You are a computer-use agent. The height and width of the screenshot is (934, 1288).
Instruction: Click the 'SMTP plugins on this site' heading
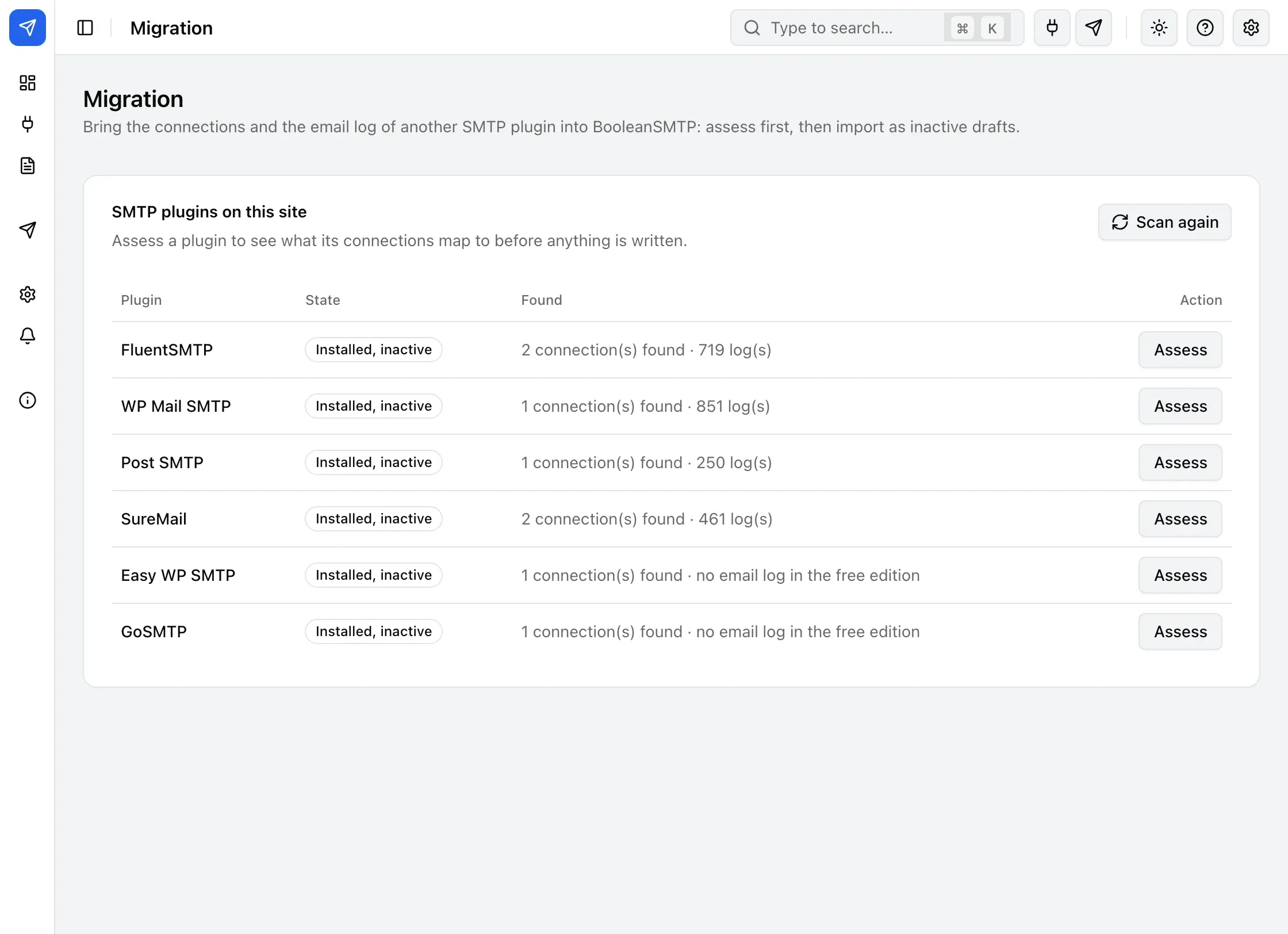point(209,212)
